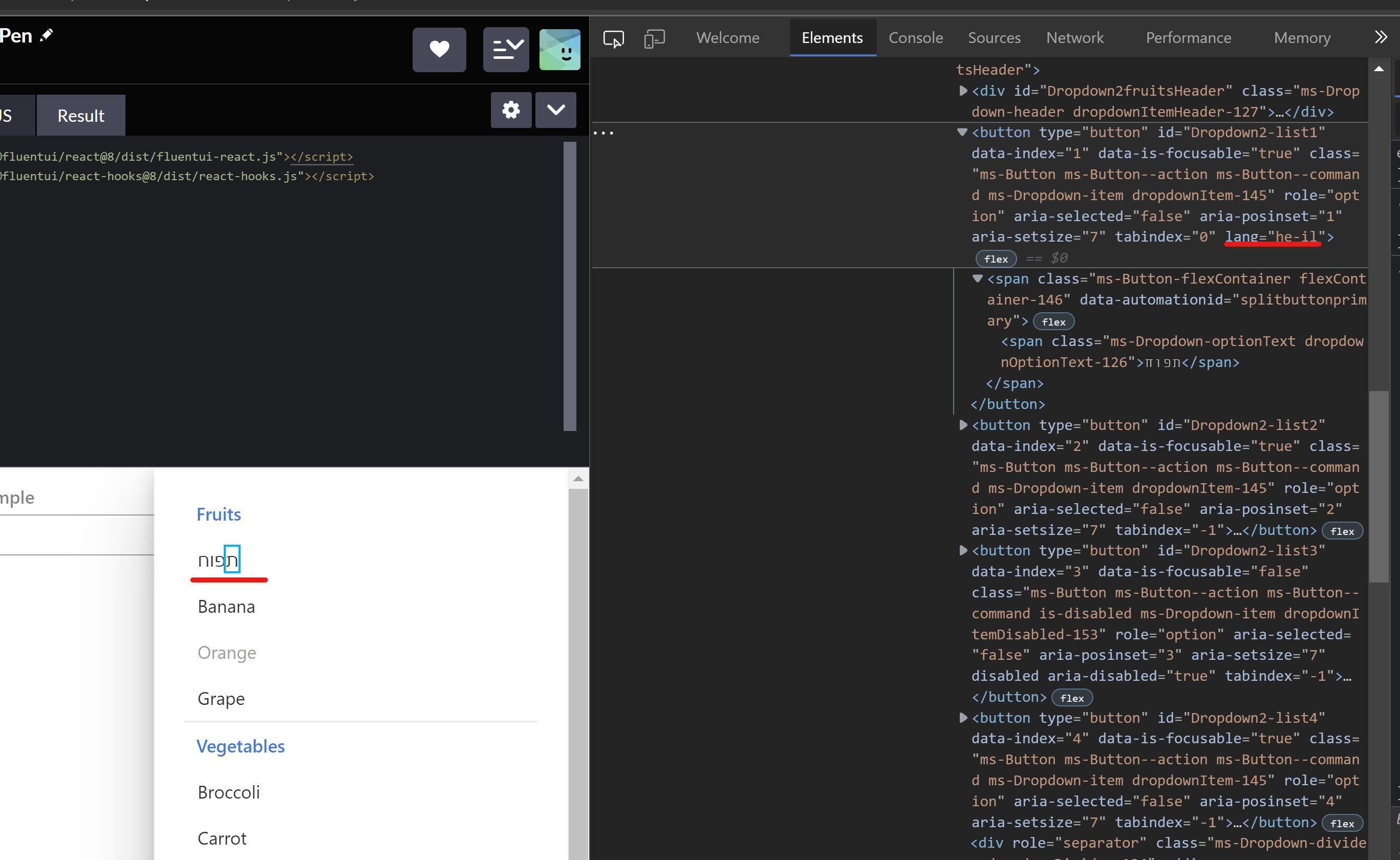Favorite this pen with the heart icon
The image size is (1400, 860).
[x=439, y=50]
